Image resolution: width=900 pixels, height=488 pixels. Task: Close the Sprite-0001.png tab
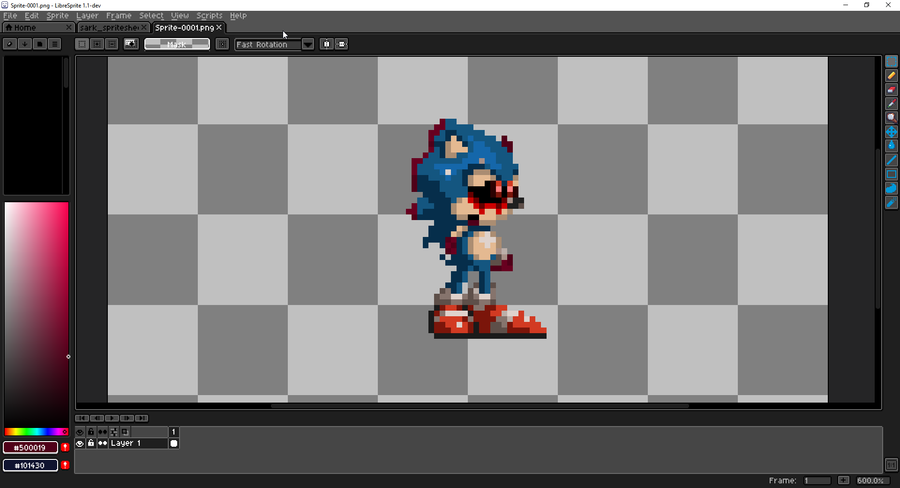point(219,27)
